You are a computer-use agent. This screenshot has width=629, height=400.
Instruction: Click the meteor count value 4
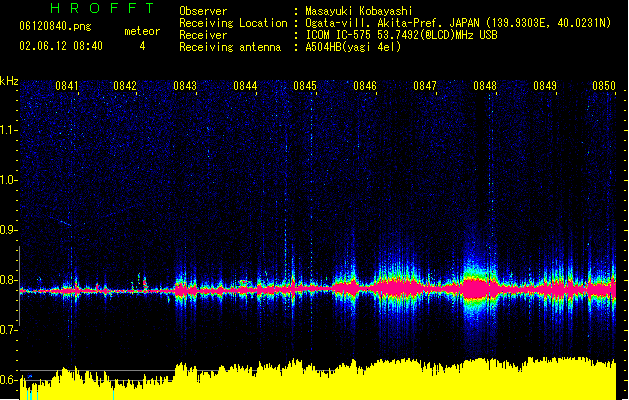[x=142, y=46]
